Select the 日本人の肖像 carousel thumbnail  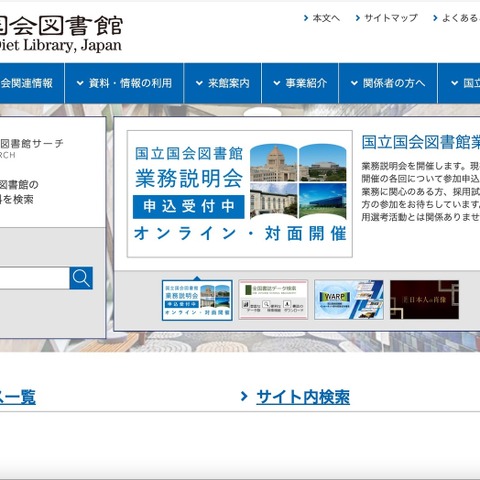pos(424,300)
